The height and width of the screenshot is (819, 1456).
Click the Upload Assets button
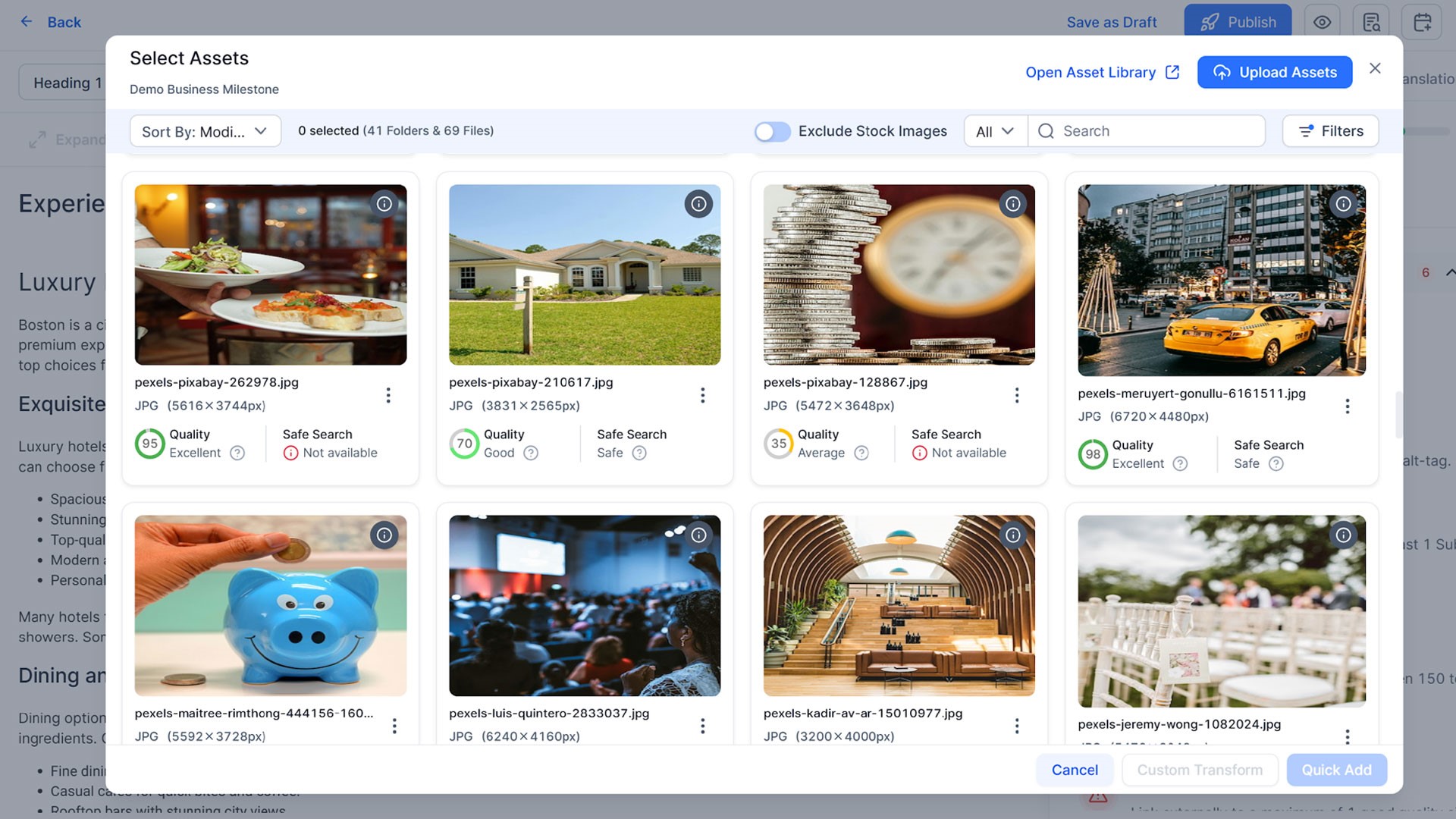point(1275,72)
